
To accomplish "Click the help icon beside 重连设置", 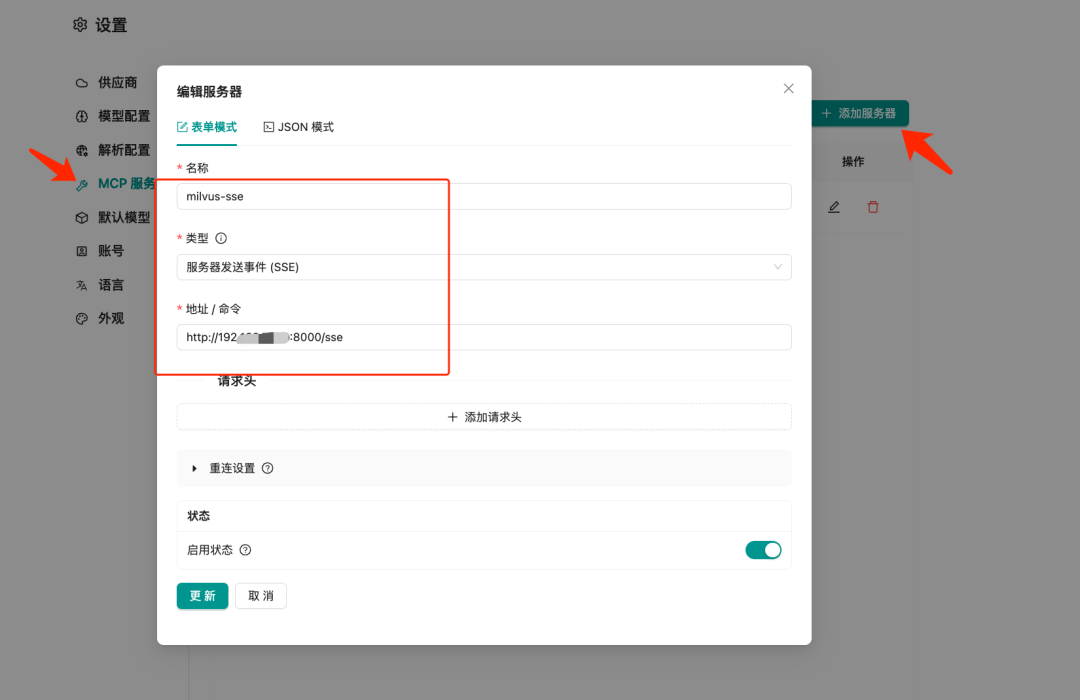I will click(x=268, y=469).
